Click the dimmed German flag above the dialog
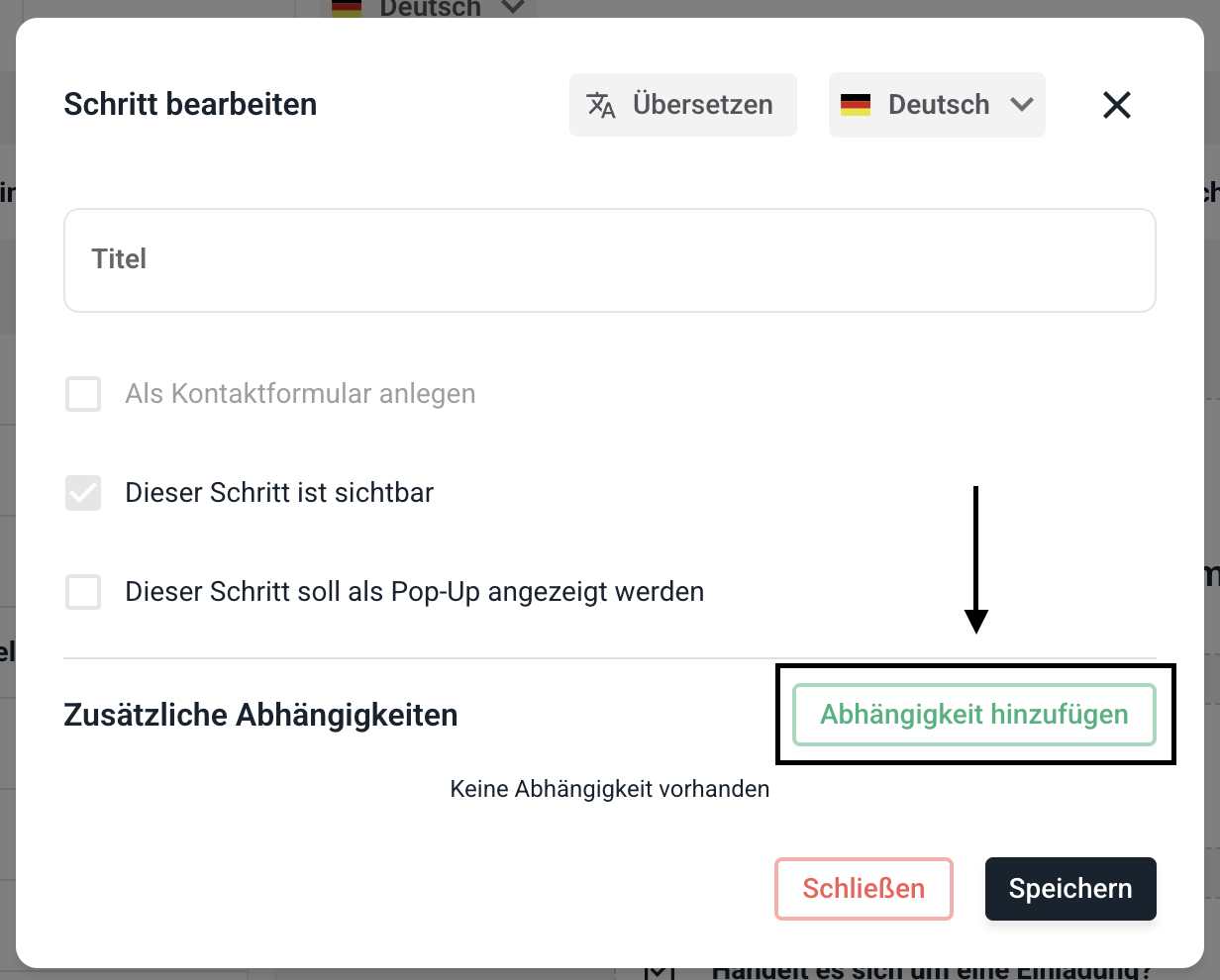Viewport: 1220px width, 980px height. [347, 7]
